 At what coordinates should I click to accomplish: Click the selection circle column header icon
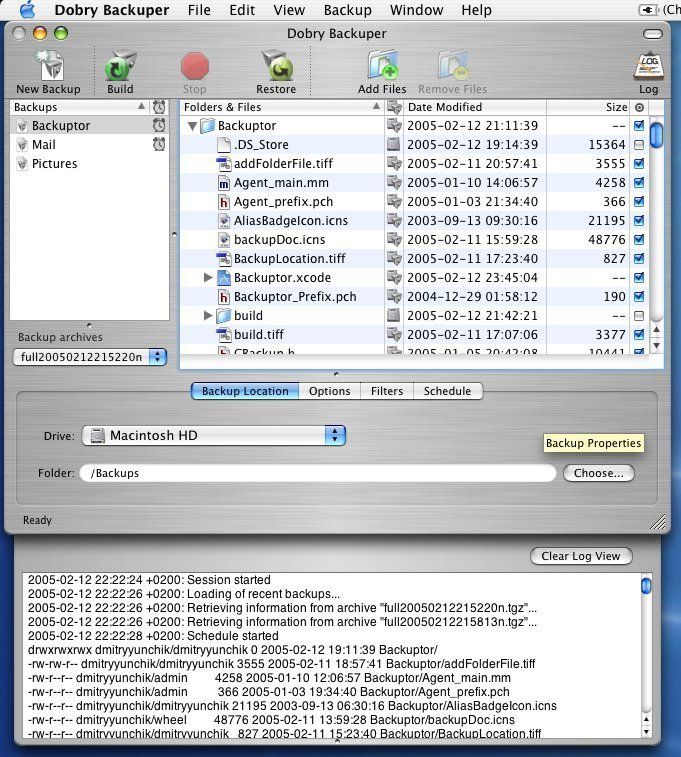pos(639,107)
